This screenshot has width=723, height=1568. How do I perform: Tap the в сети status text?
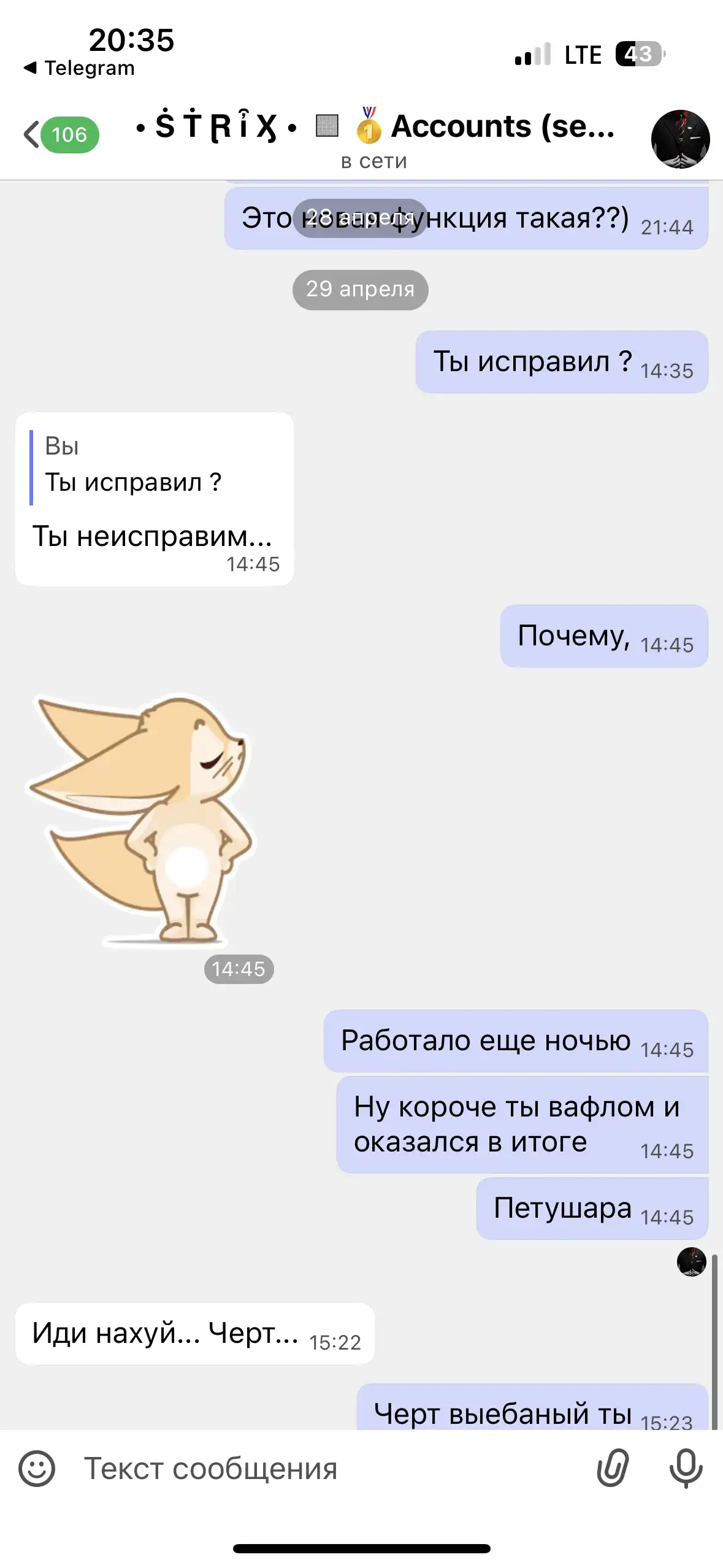coord(374,161)
